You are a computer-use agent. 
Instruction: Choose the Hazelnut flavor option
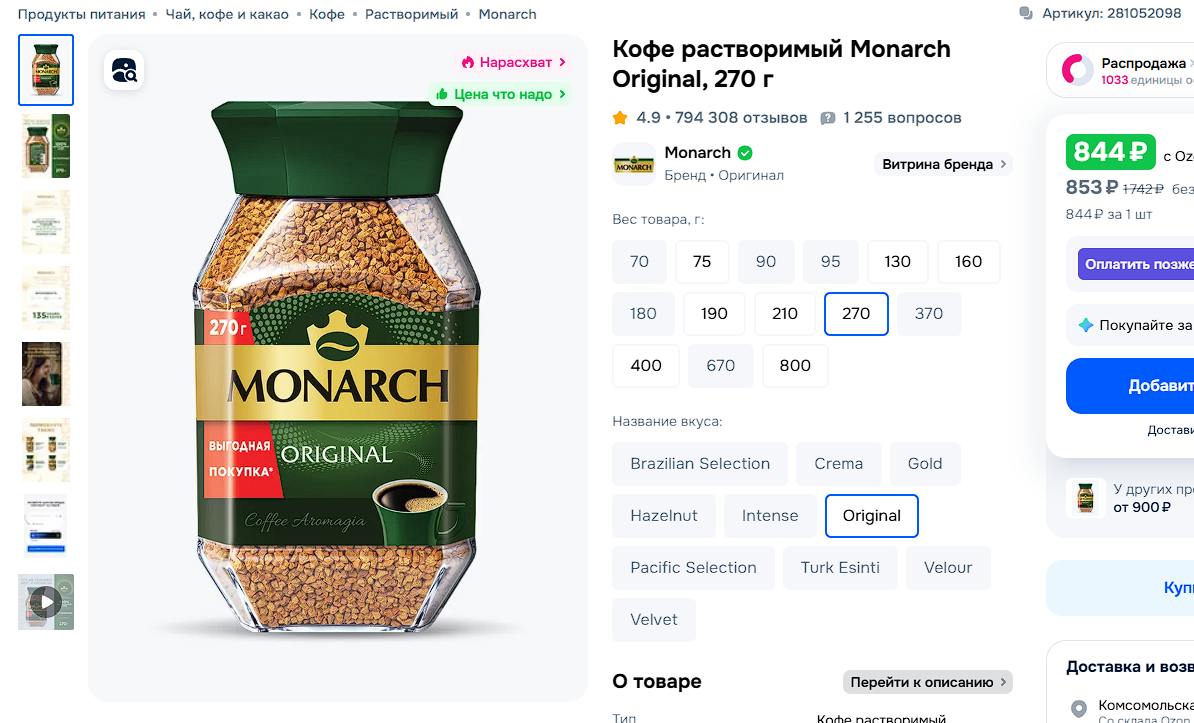664,516
